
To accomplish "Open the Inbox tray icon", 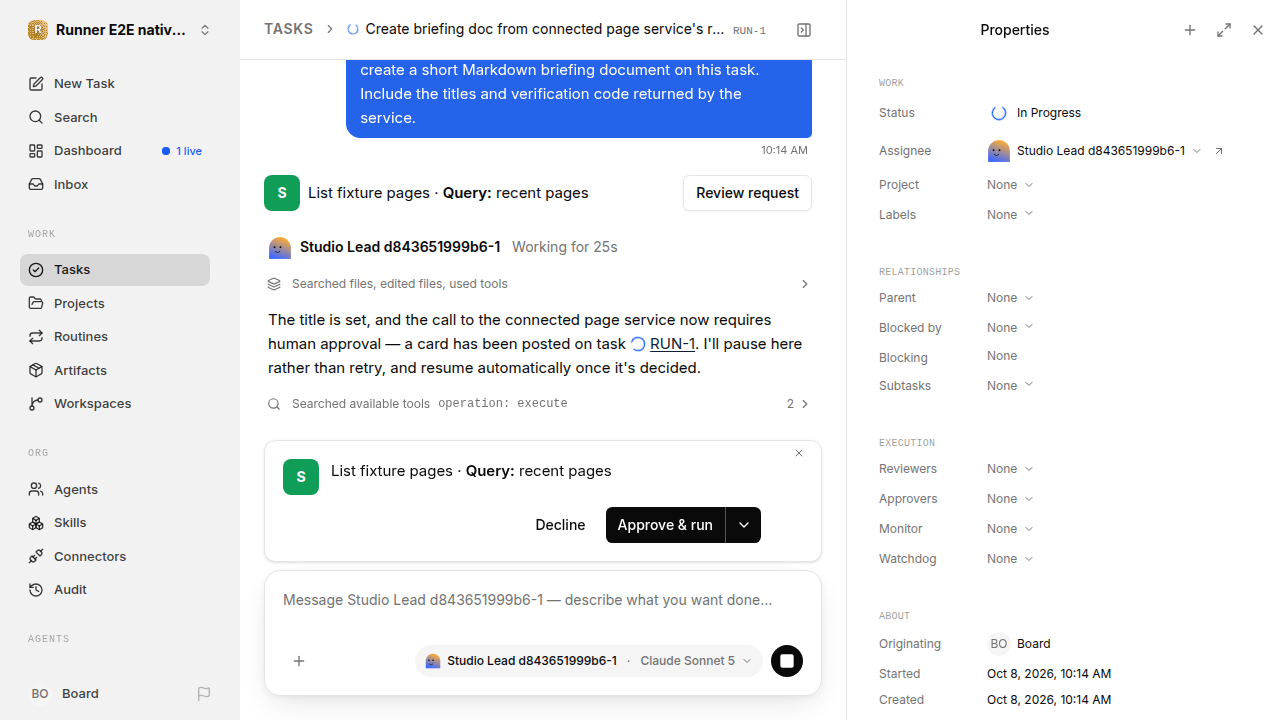I will 36,185.
